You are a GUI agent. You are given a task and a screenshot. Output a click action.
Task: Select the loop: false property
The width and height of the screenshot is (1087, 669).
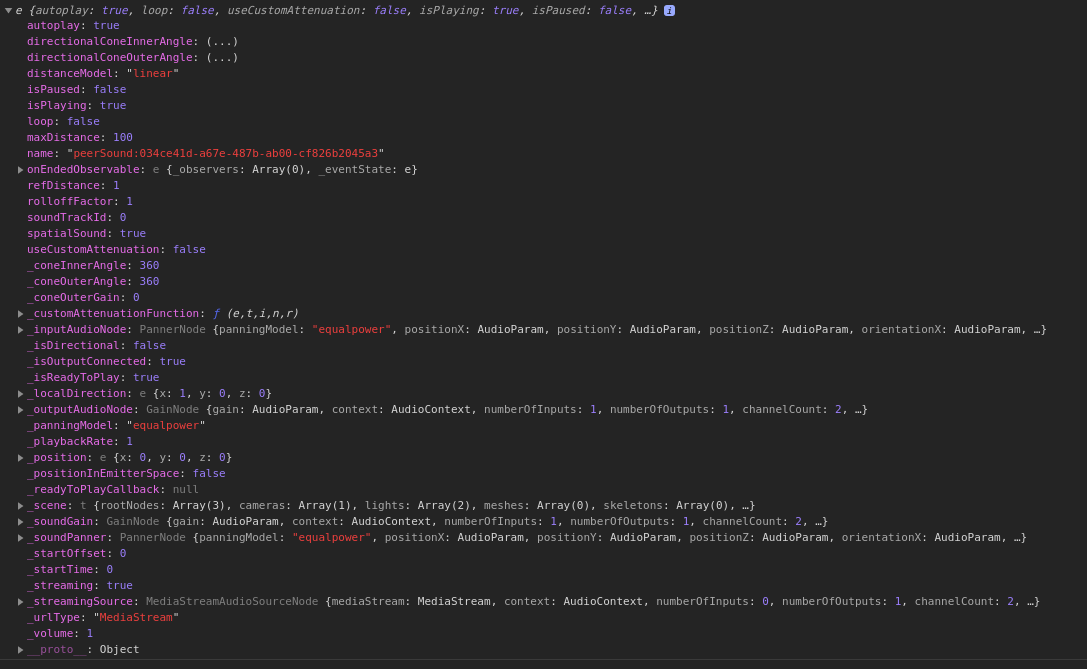(x=63, y=121)
